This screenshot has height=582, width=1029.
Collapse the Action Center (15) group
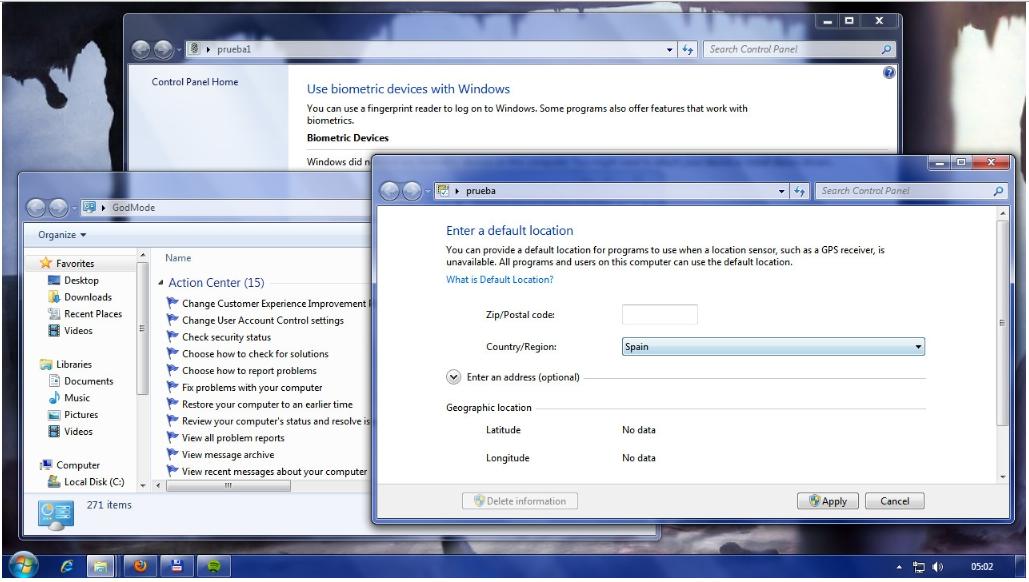(161, 283)
